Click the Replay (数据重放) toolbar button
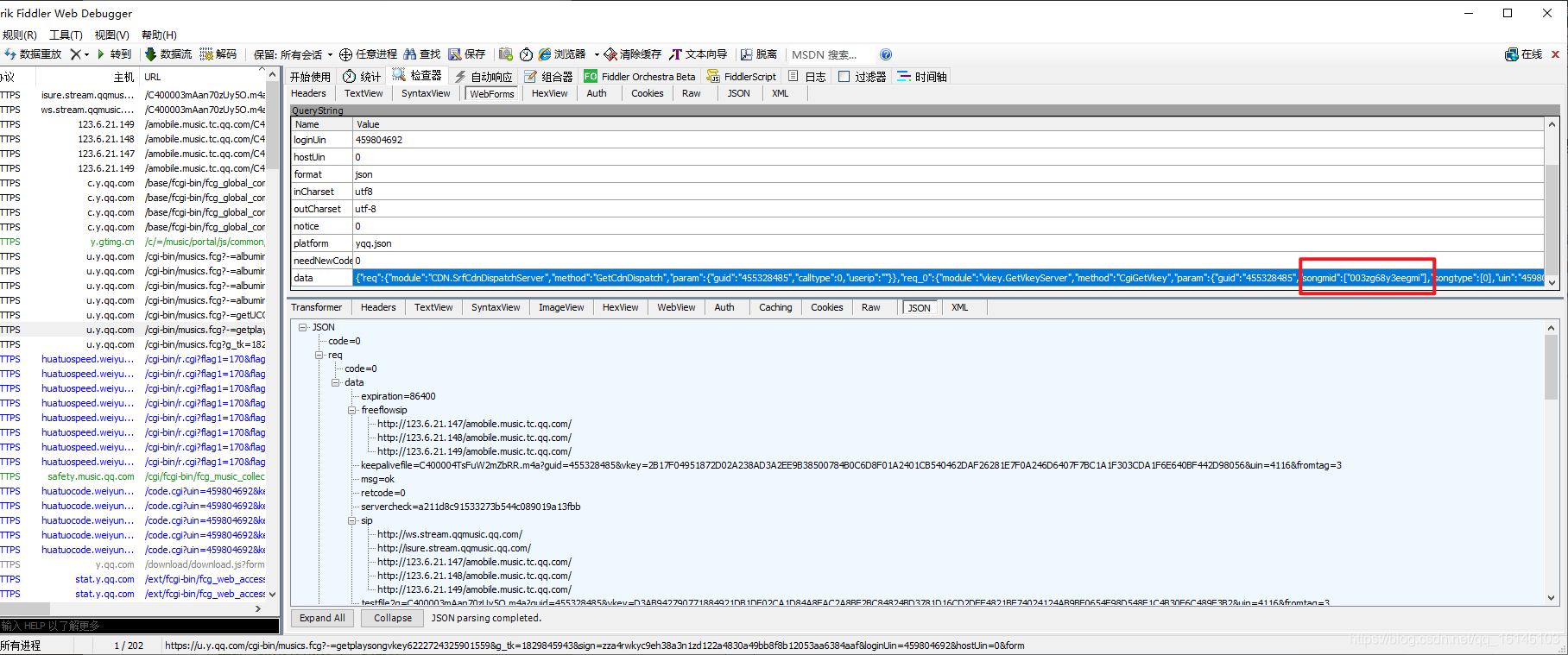 click(33, 54)
